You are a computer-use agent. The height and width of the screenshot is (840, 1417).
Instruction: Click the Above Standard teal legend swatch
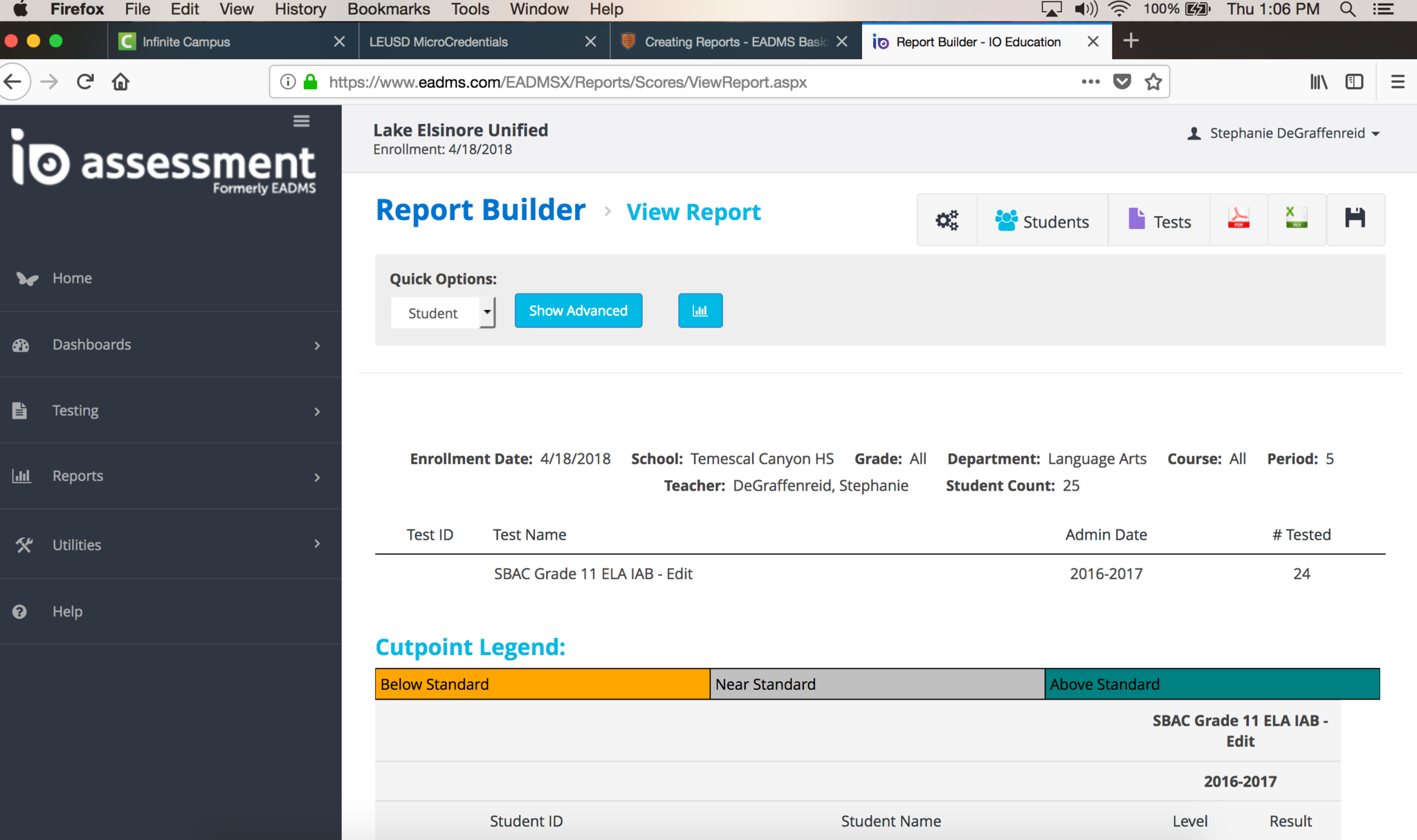(1212, 684)
